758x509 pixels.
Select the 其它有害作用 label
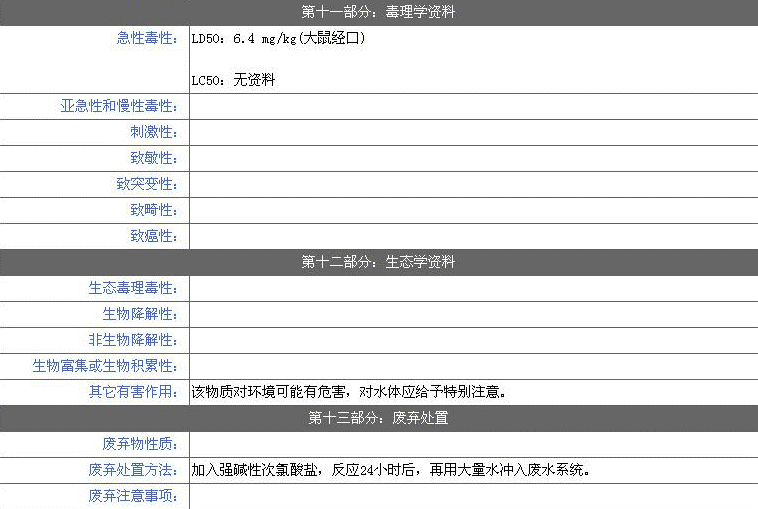click(133, 392)
